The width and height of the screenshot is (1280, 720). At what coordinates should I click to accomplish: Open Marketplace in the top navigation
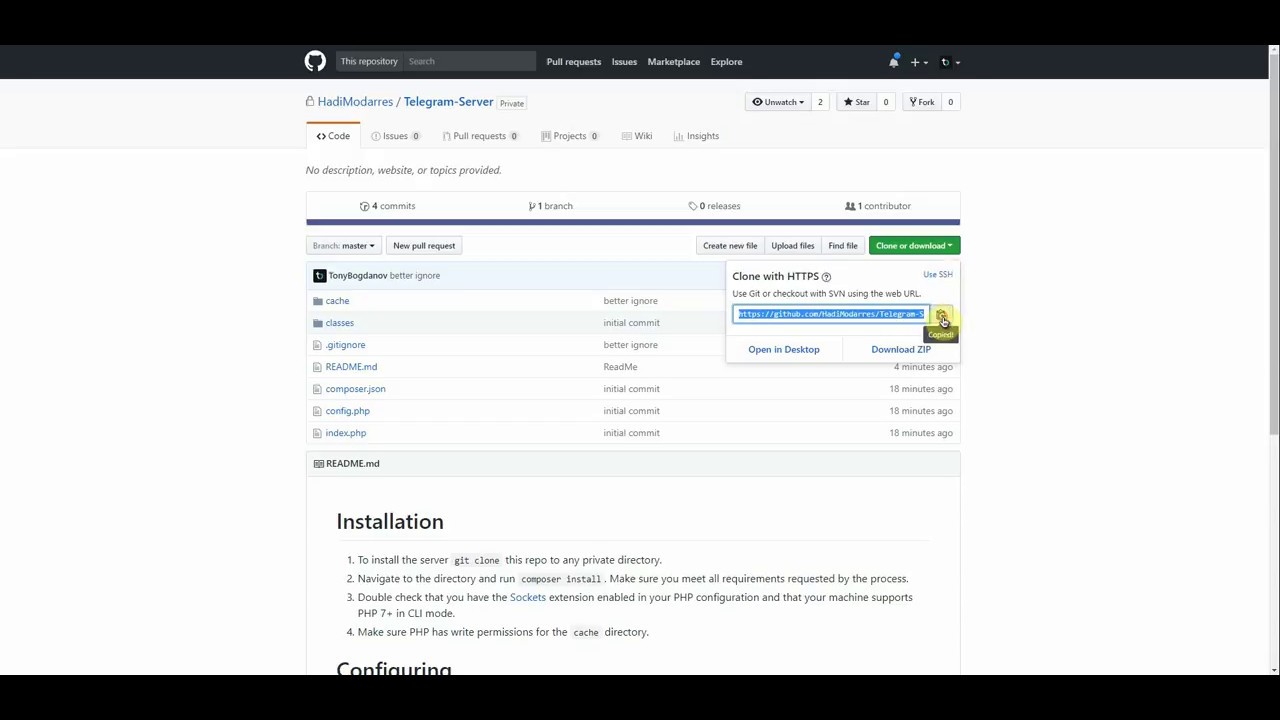point(674,62)
